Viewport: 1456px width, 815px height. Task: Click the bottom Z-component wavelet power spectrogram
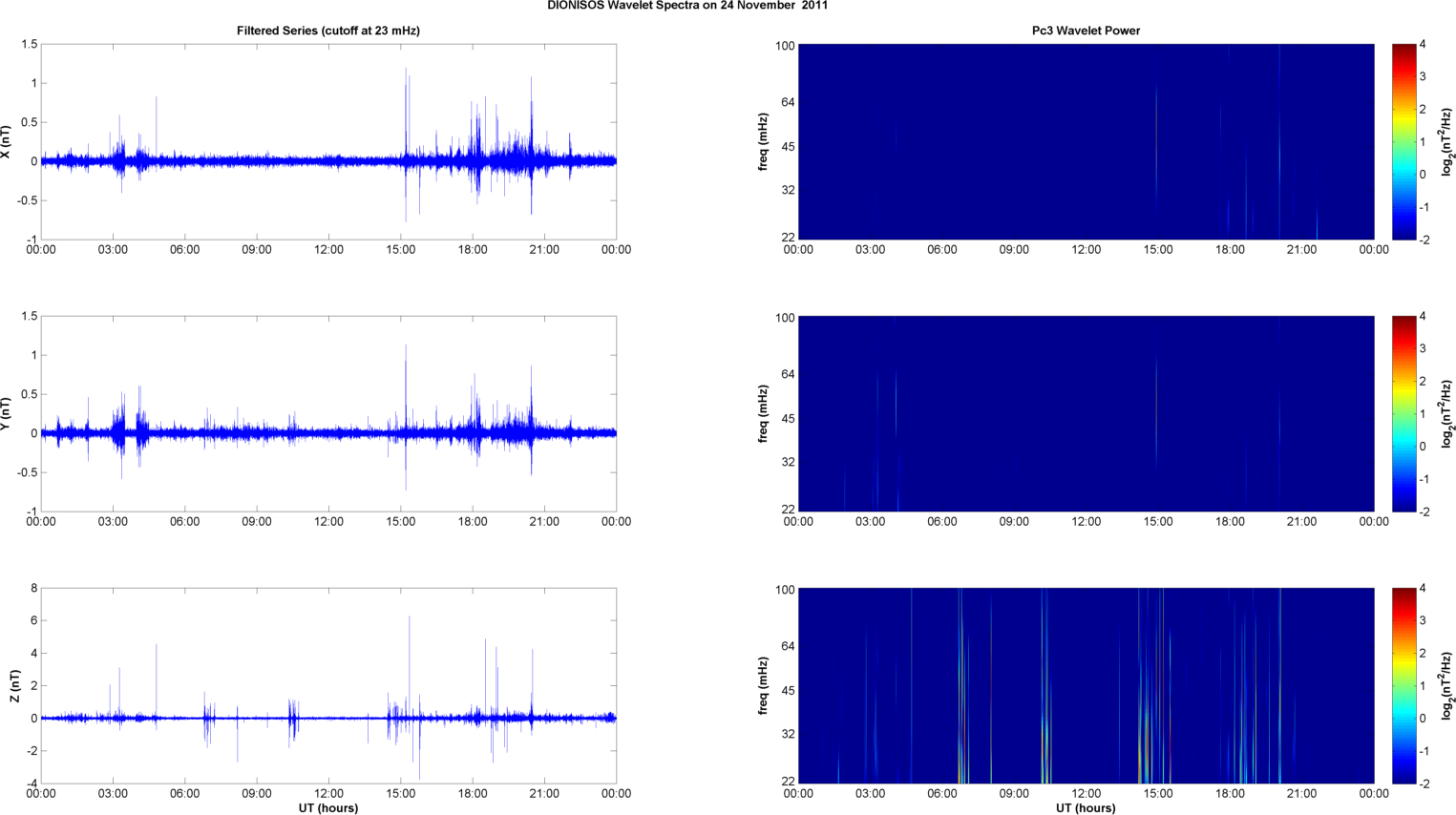pos(1086,686)
